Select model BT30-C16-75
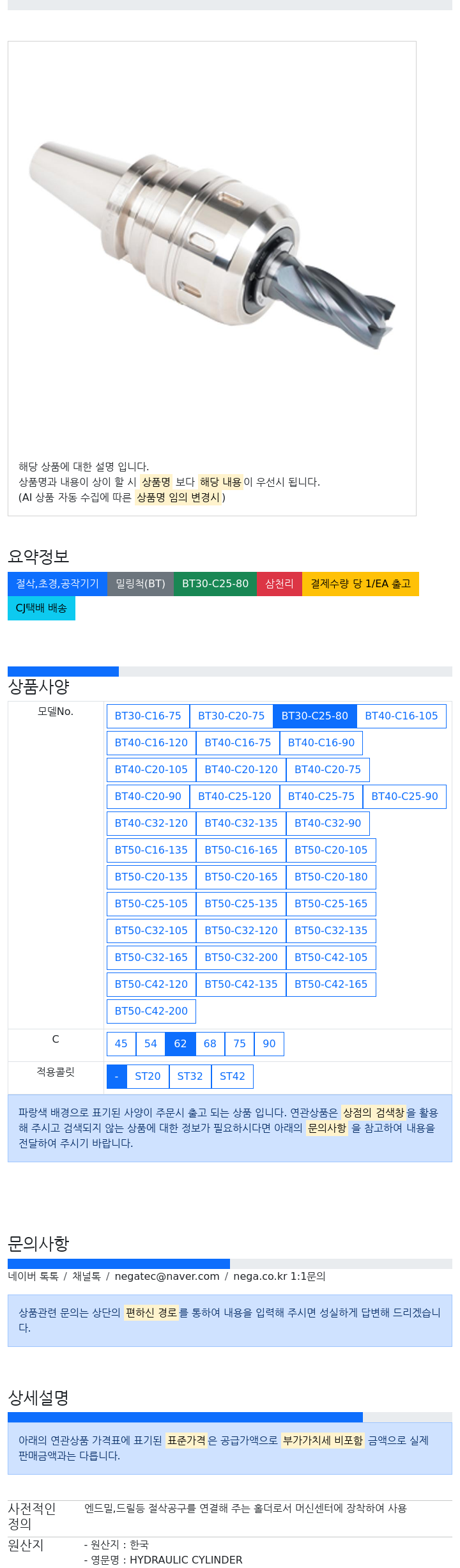Image resolution: width=460 pixels, height=1568 pixels. (x=148, y=716)
